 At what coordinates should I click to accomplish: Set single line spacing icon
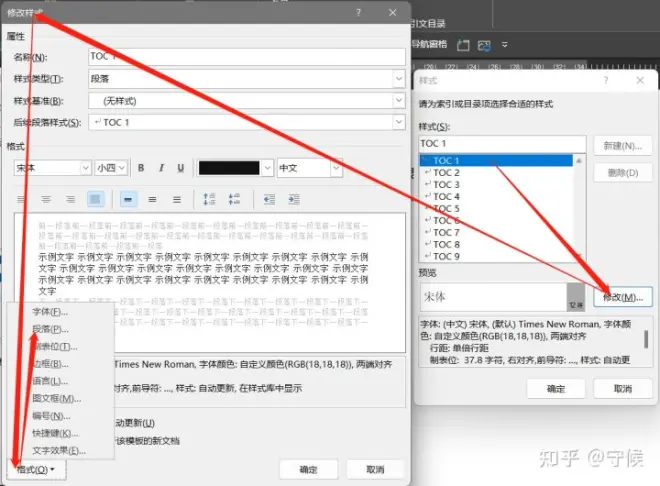click(128, 199)
